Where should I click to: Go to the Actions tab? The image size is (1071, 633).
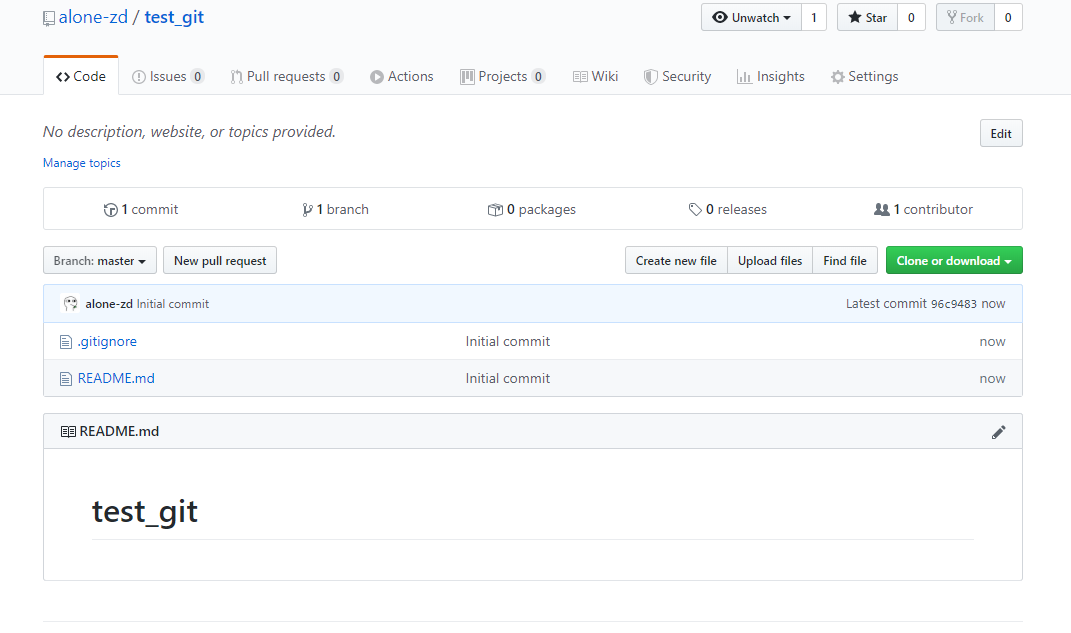click(402, 76)
